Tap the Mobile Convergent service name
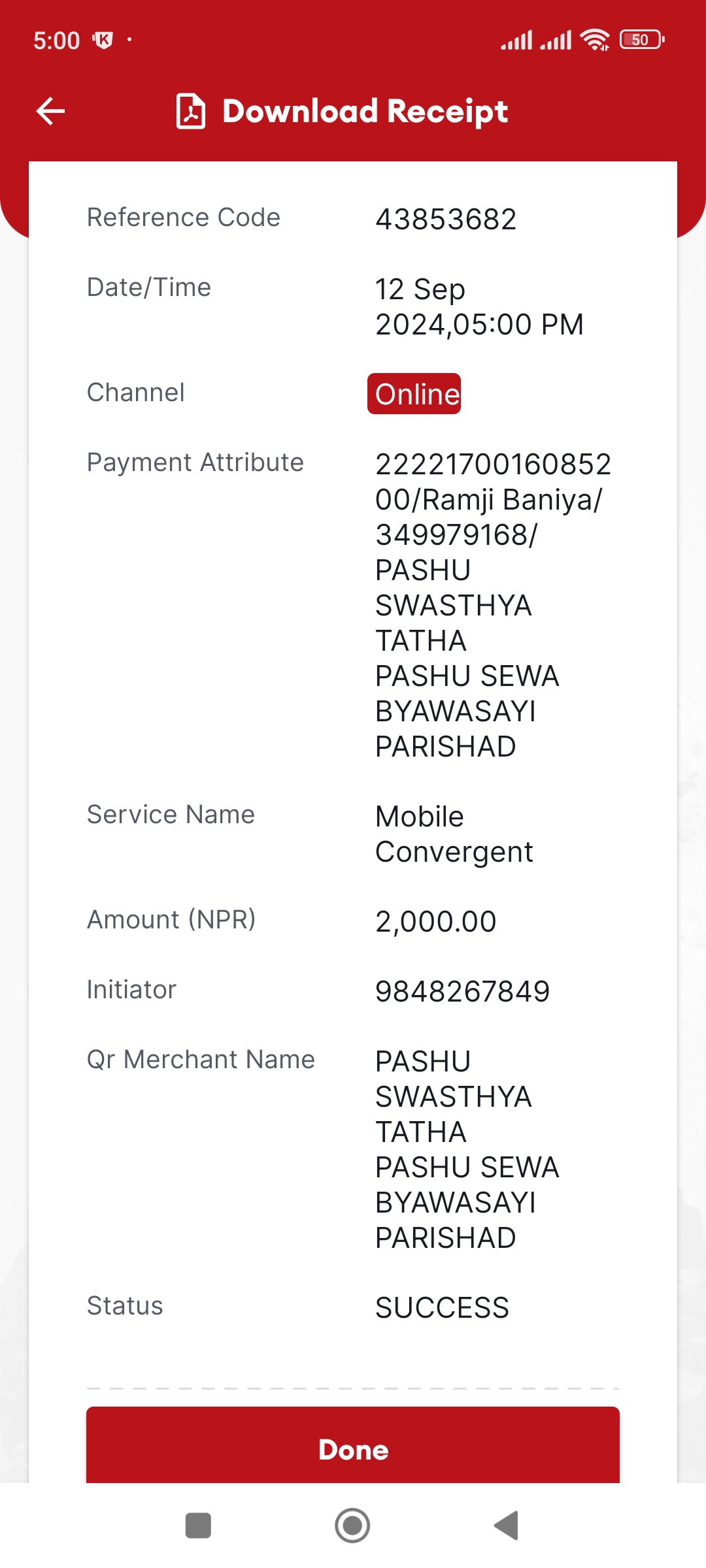Image resolution: width=706 pixels, height=1568 pixels. [x=454, y=834]
